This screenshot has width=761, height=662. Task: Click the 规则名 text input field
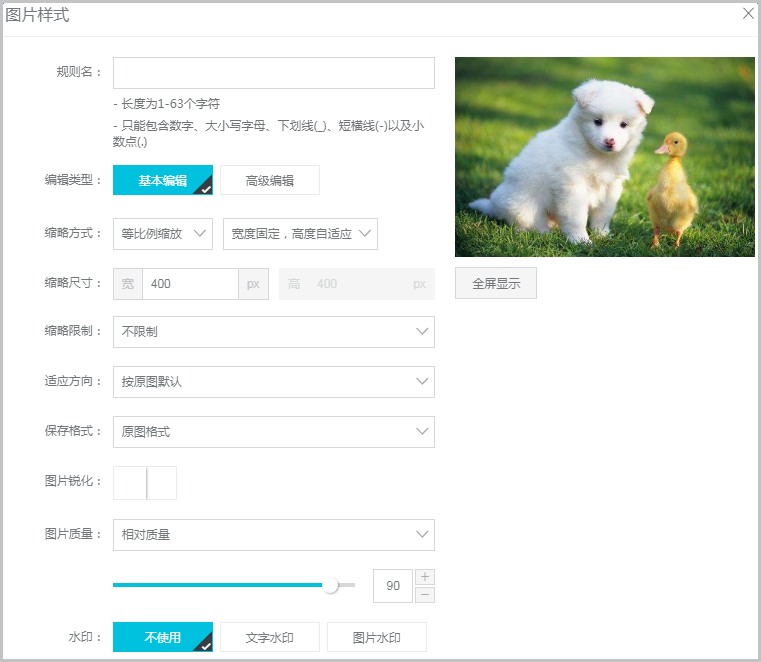pos(274,73)
